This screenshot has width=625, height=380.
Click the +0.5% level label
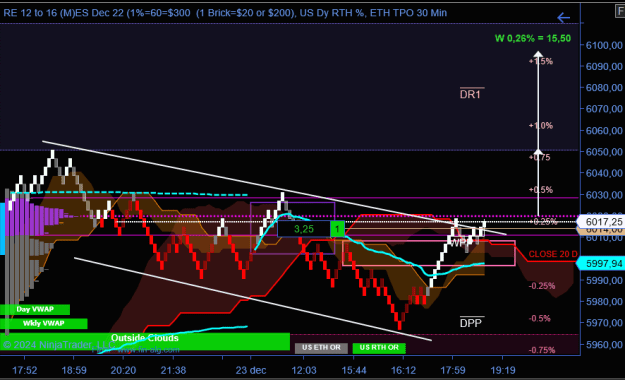[541, 190]
